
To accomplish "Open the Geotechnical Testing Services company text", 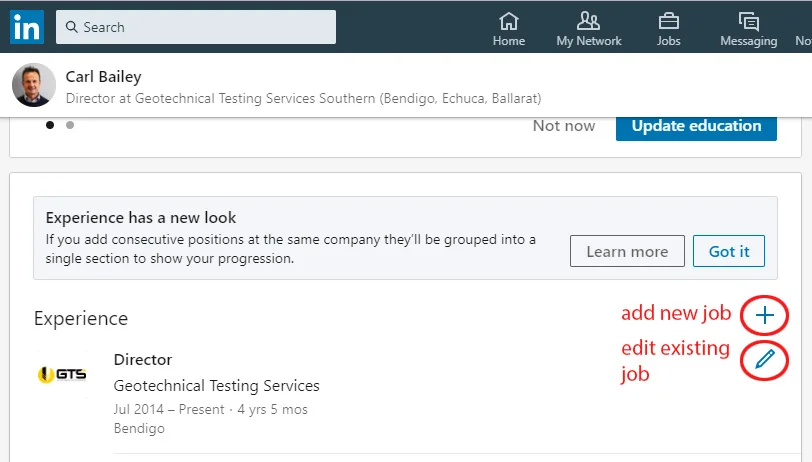I will coord(216,386).
